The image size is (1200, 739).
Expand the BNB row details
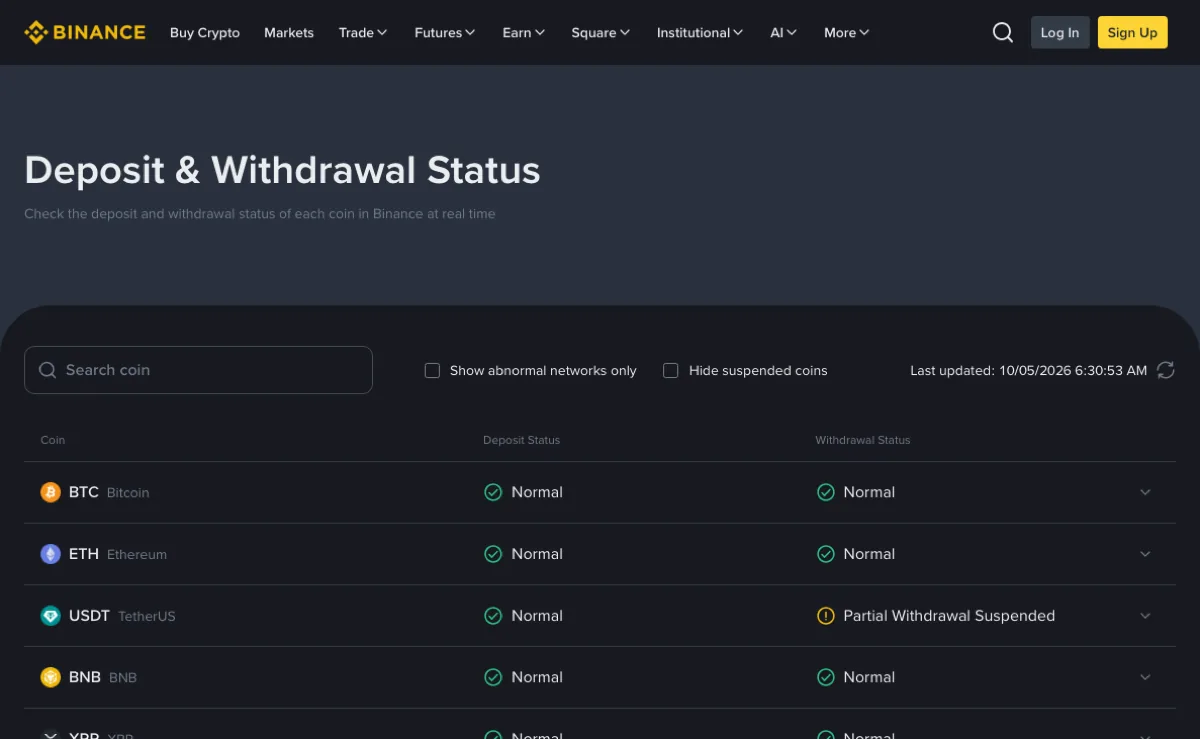(1146, 677)
